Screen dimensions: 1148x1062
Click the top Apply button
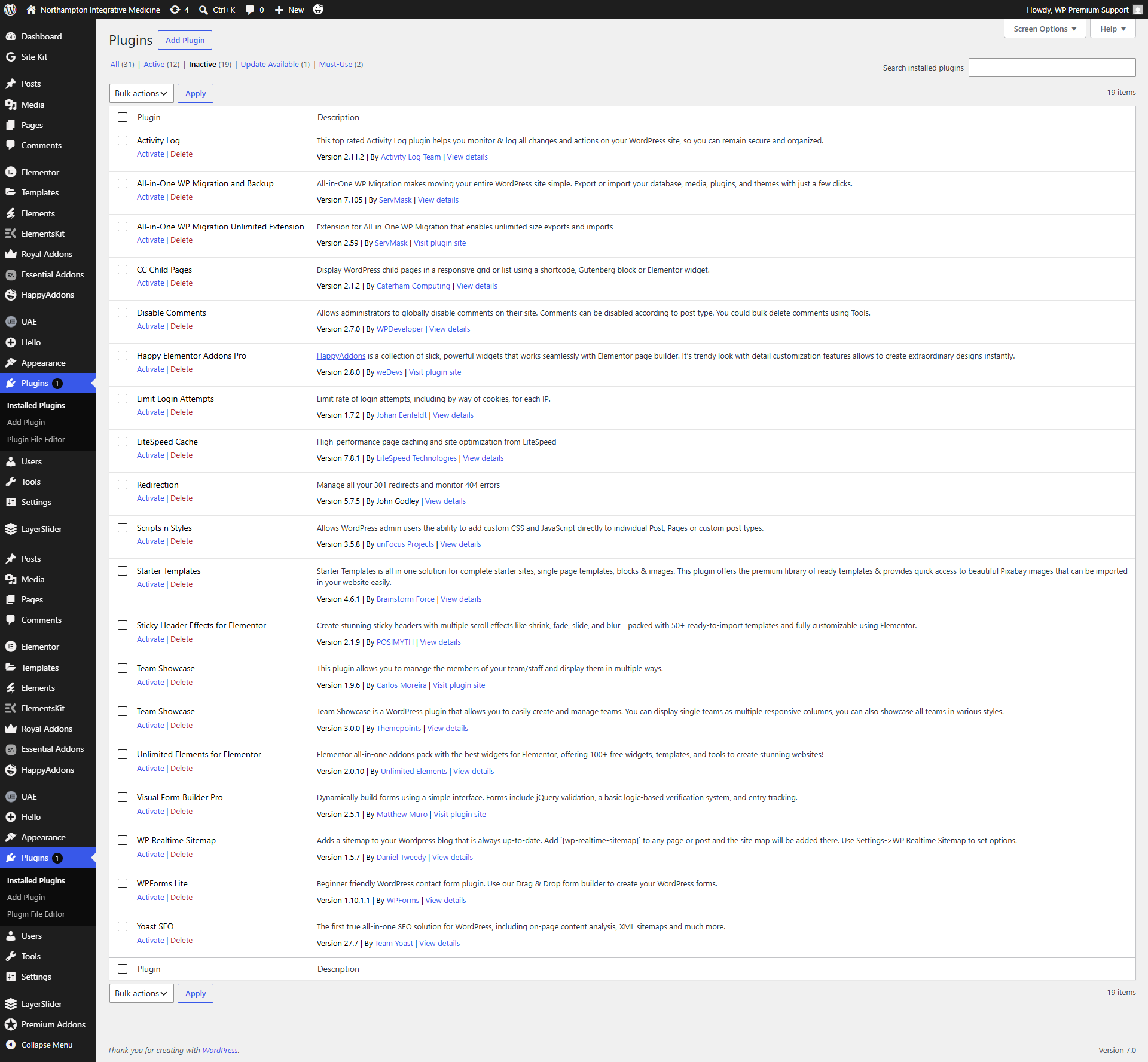point(196,93)
